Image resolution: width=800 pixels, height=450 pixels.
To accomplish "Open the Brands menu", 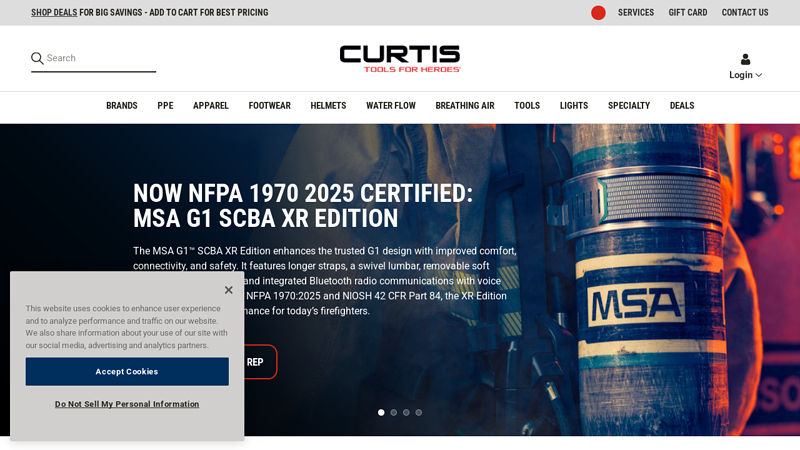I will [x=121, y=106].
